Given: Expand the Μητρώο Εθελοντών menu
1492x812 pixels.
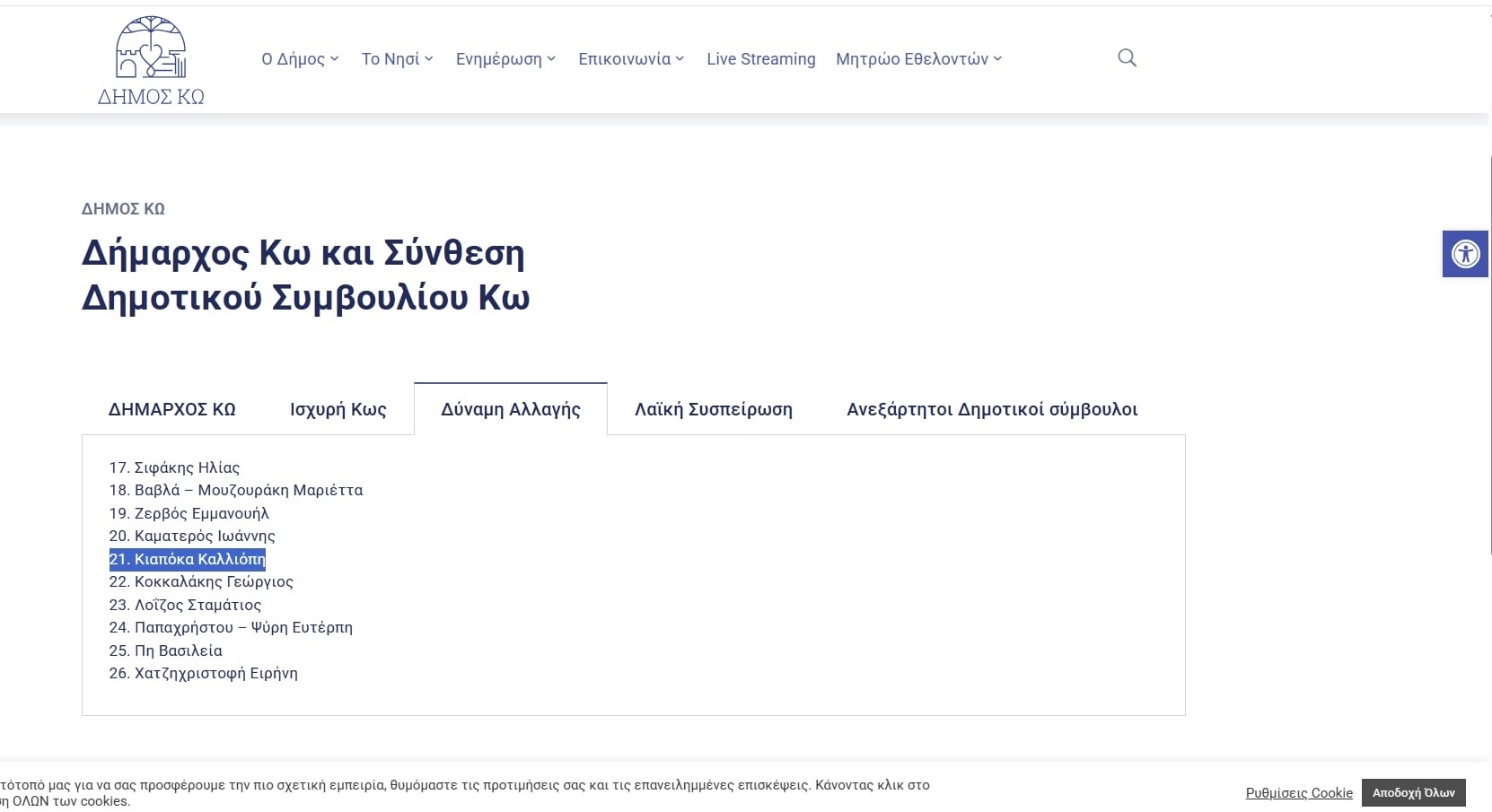Looking at the screenshot, I should click(x=918, y=59).
